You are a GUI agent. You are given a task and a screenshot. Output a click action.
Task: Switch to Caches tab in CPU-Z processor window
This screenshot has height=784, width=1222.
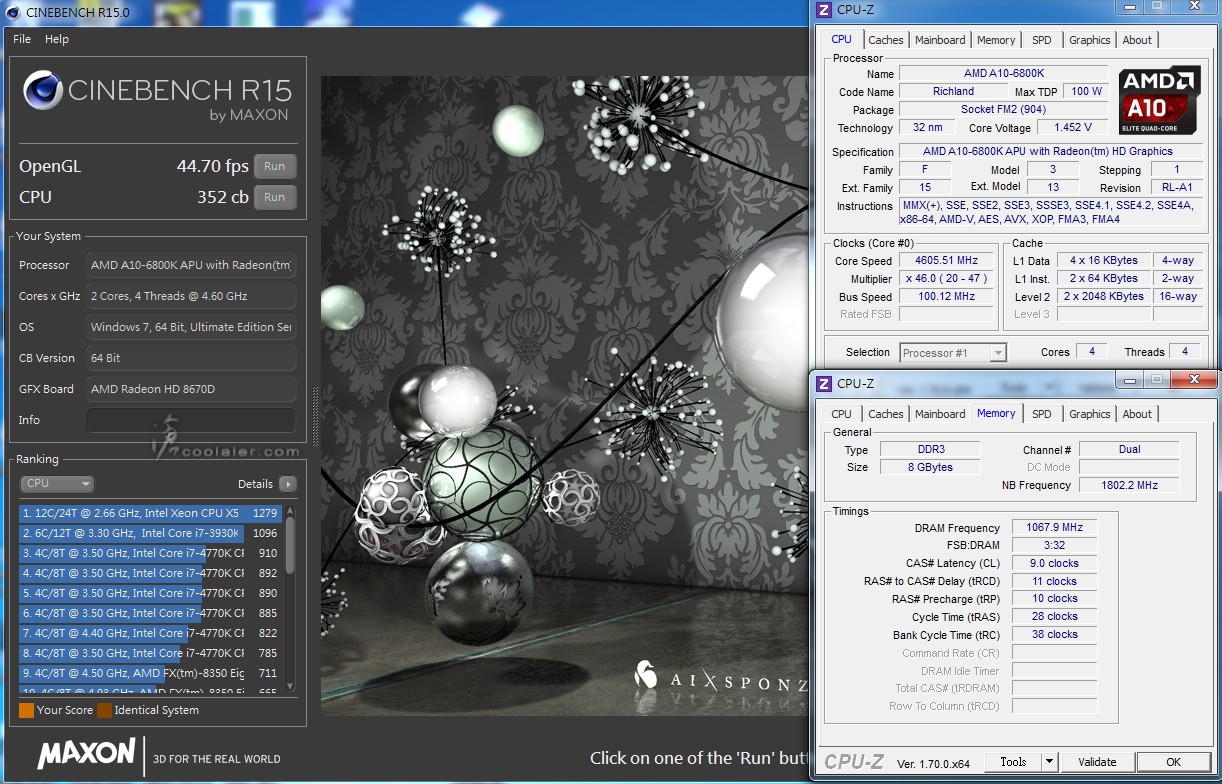tap(886, 40)
